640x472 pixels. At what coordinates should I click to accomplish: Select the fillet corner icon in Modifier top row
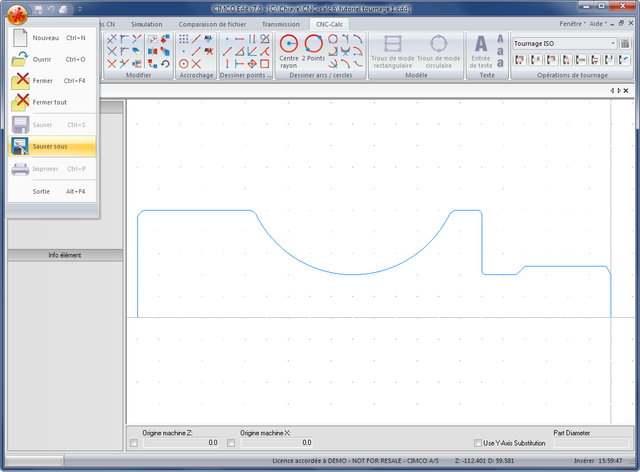click(124, 39)
